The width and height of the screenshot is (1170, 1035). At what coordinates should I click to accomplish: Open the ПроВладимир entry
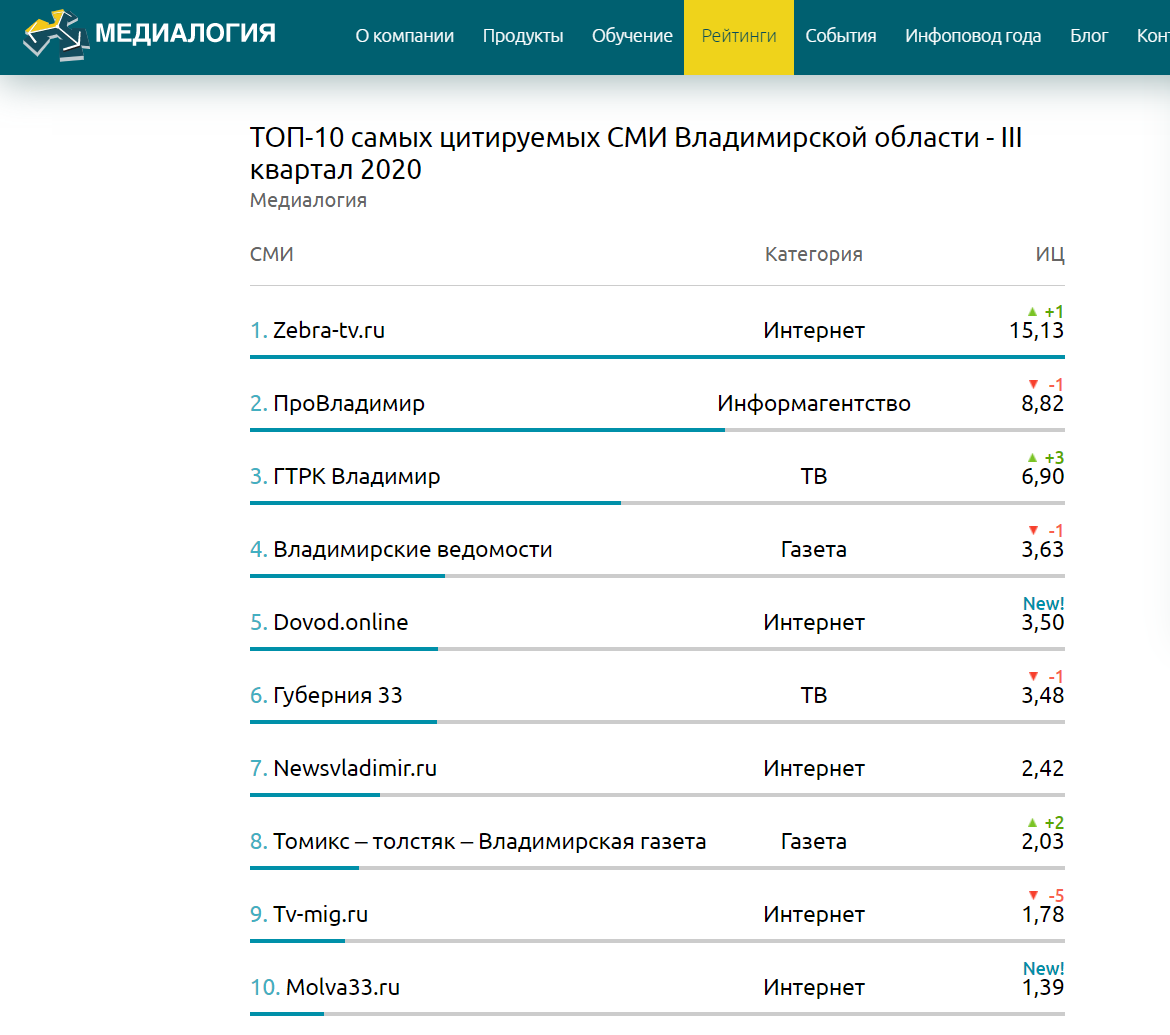(348, 404)
